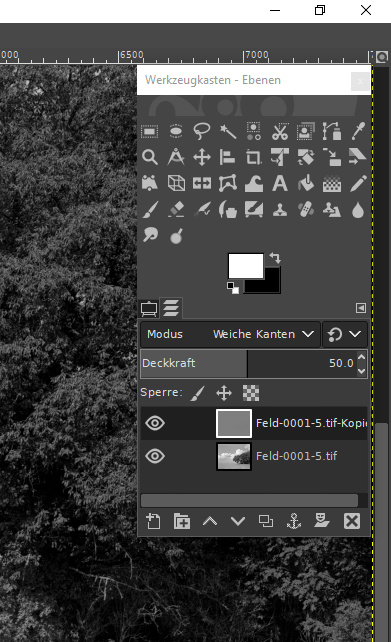This screenshot has width=391, height=642.
Task: Select the Color Picker eyedropper tool
Action: click(x=358, y=131)
